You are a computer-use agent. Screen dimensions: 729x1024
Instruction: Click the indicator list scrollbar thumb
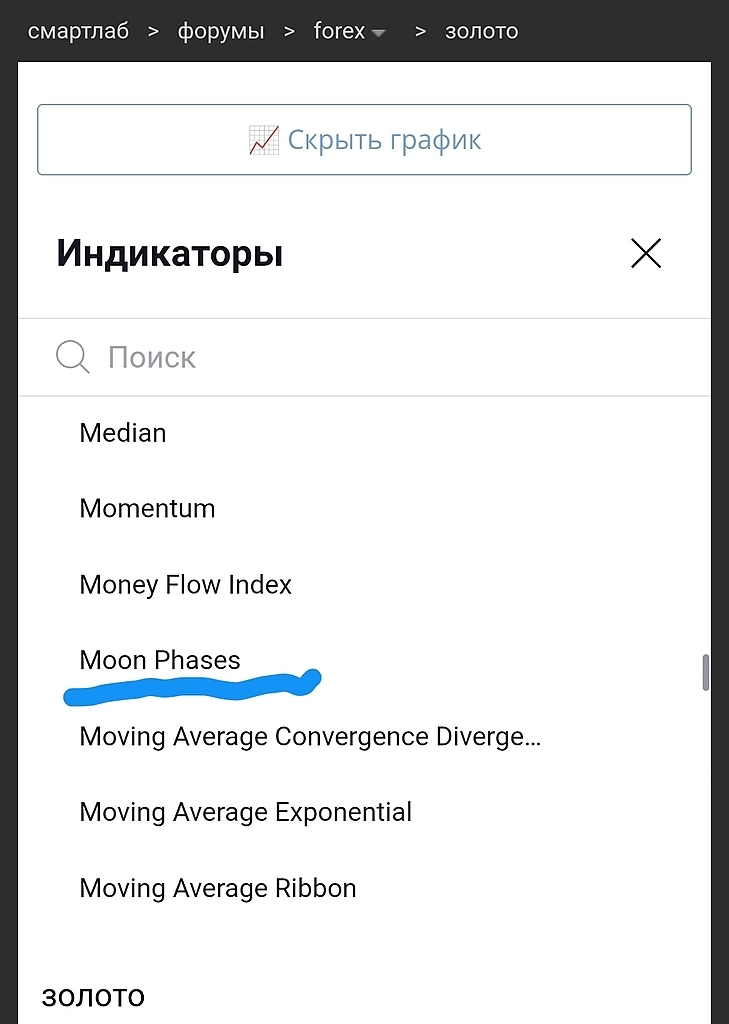705,672
